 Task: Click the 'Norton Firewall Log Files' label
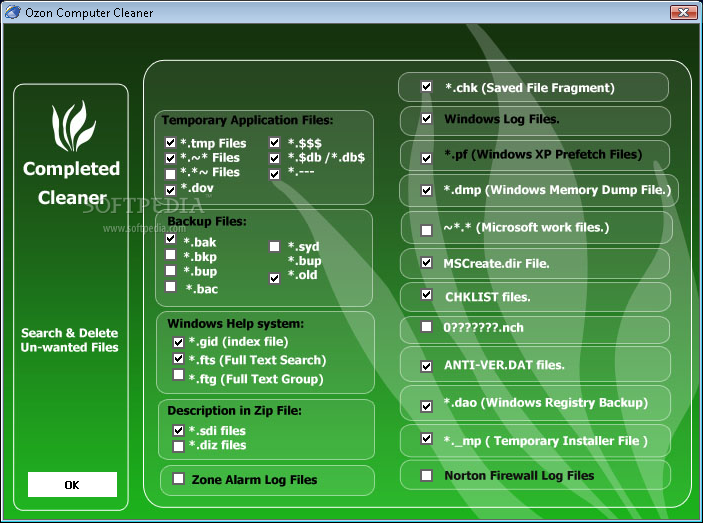pyautogui.click(x=519, y=475)
